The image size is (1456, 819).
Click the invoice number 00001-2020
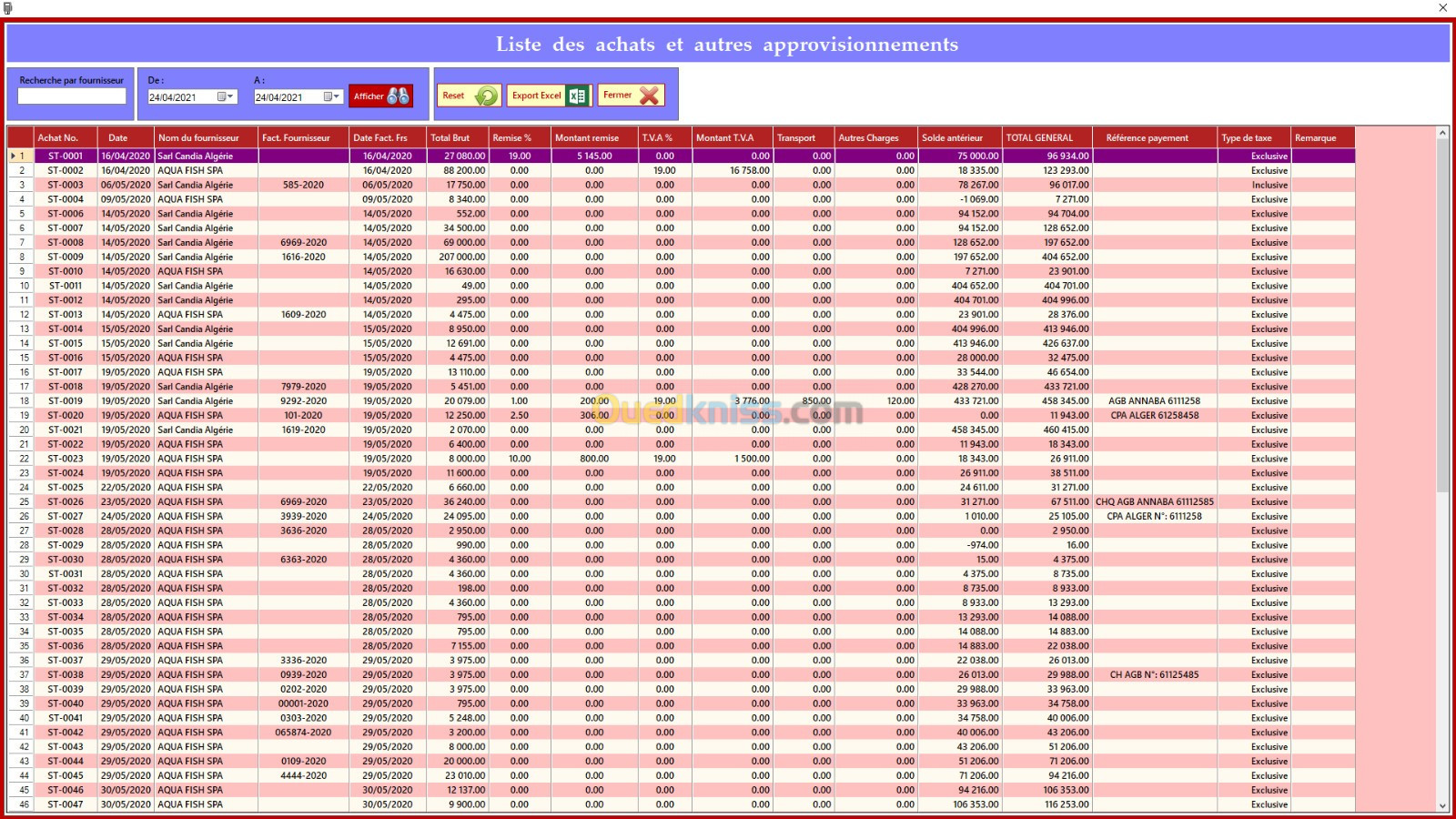[303, 703]
